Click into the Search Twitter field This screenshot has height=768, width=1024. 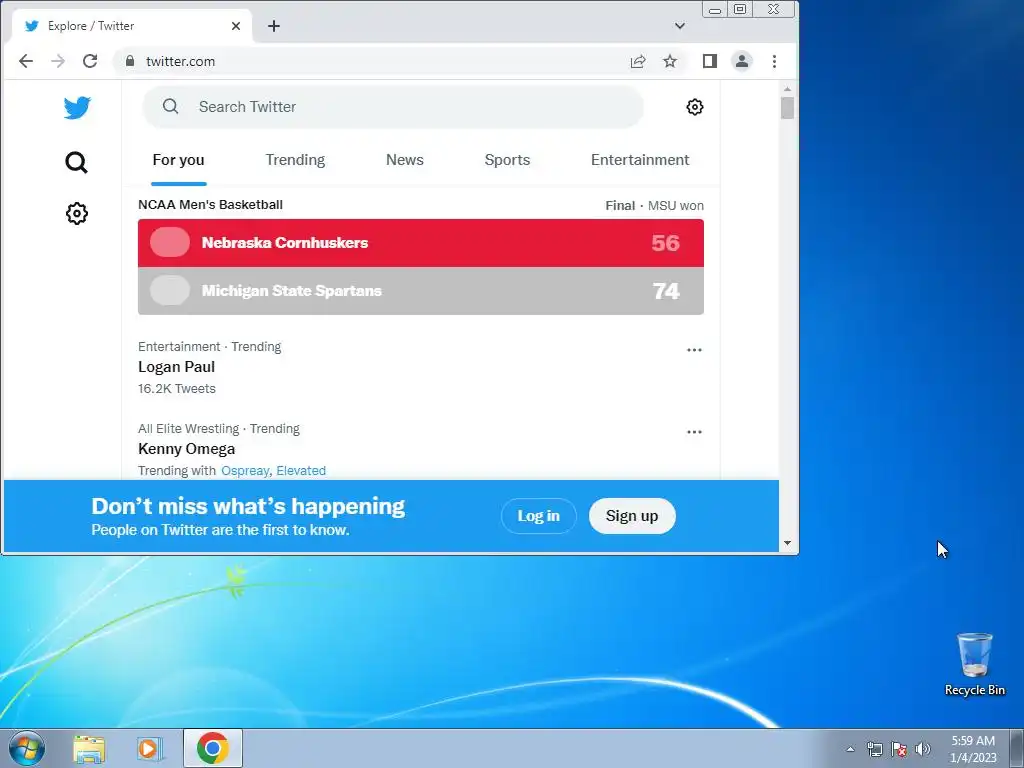pos(393,107)
